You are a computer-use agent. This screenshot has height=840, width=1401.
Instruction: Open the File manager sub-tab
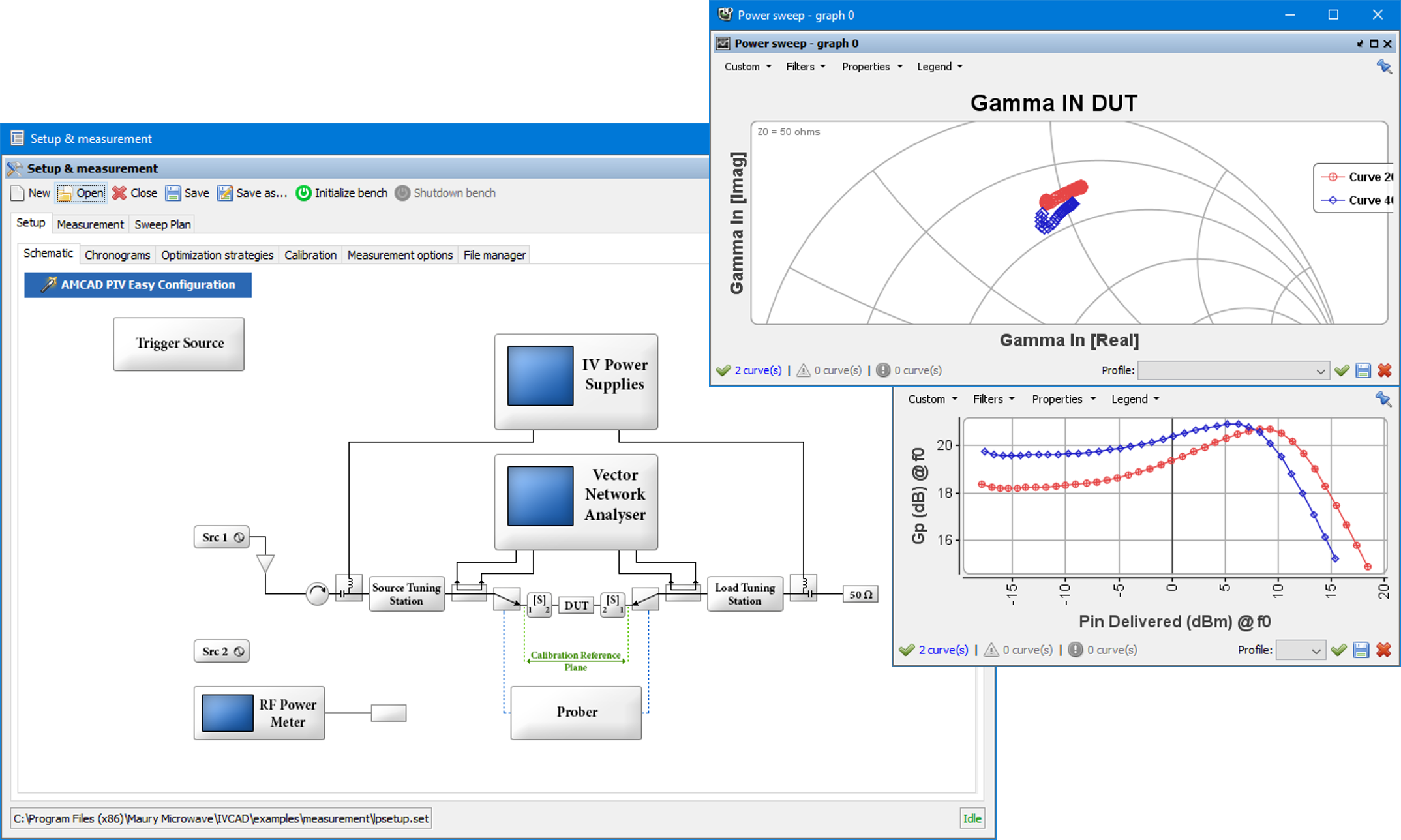[x=494, y=255]
